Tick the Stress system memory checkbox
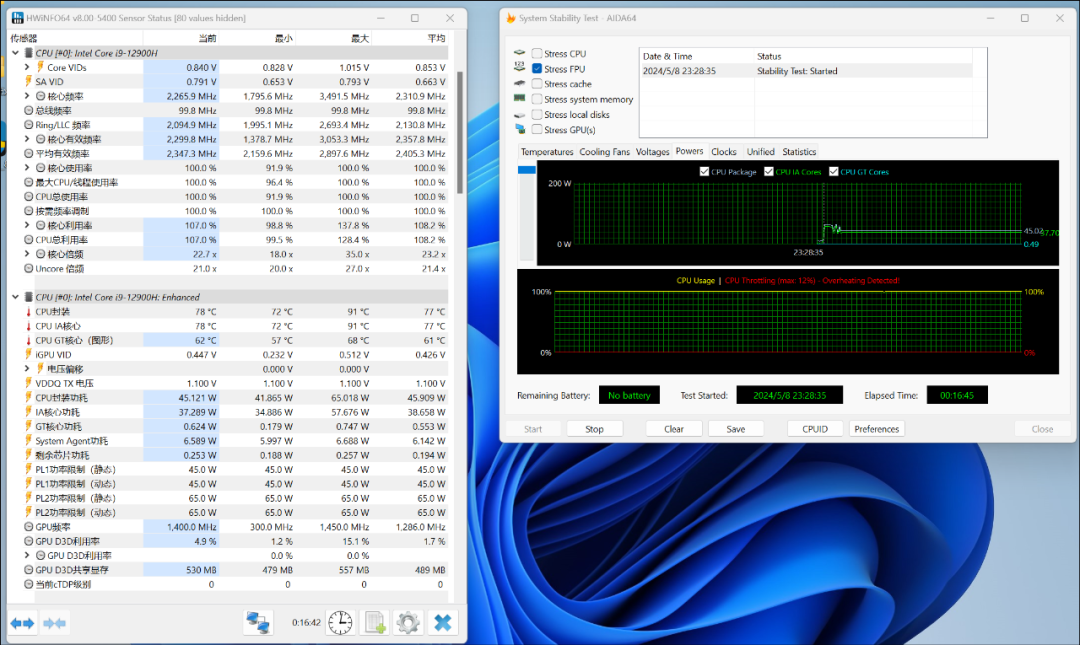 coord(537,99)
